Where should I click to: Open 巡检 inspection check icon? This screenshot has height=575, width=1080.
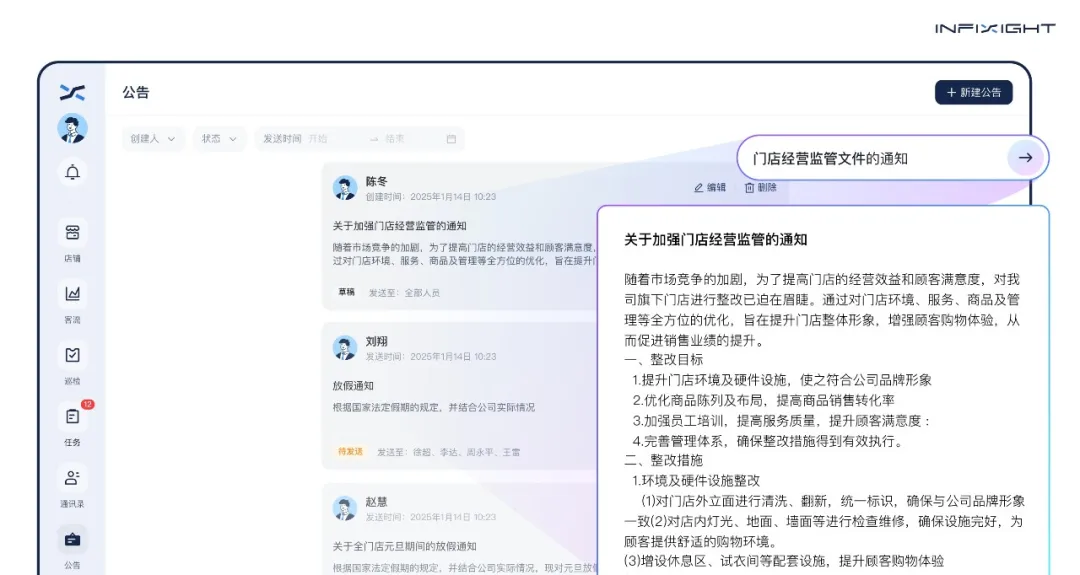pyautogui.click(x=72, y=355)
